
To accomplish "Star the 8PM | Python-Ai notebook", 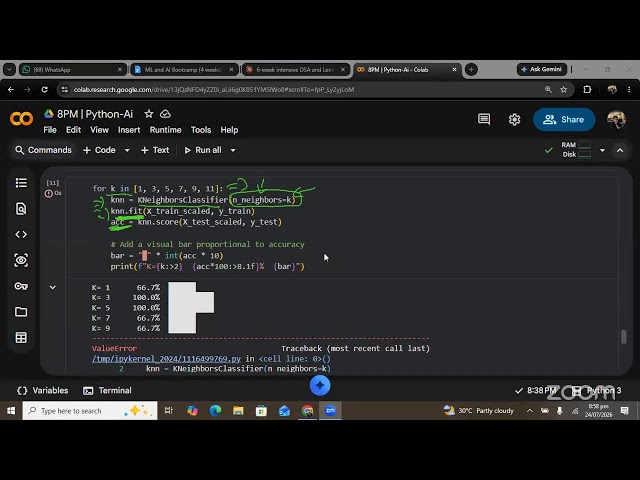I will (x=149, y=114).
